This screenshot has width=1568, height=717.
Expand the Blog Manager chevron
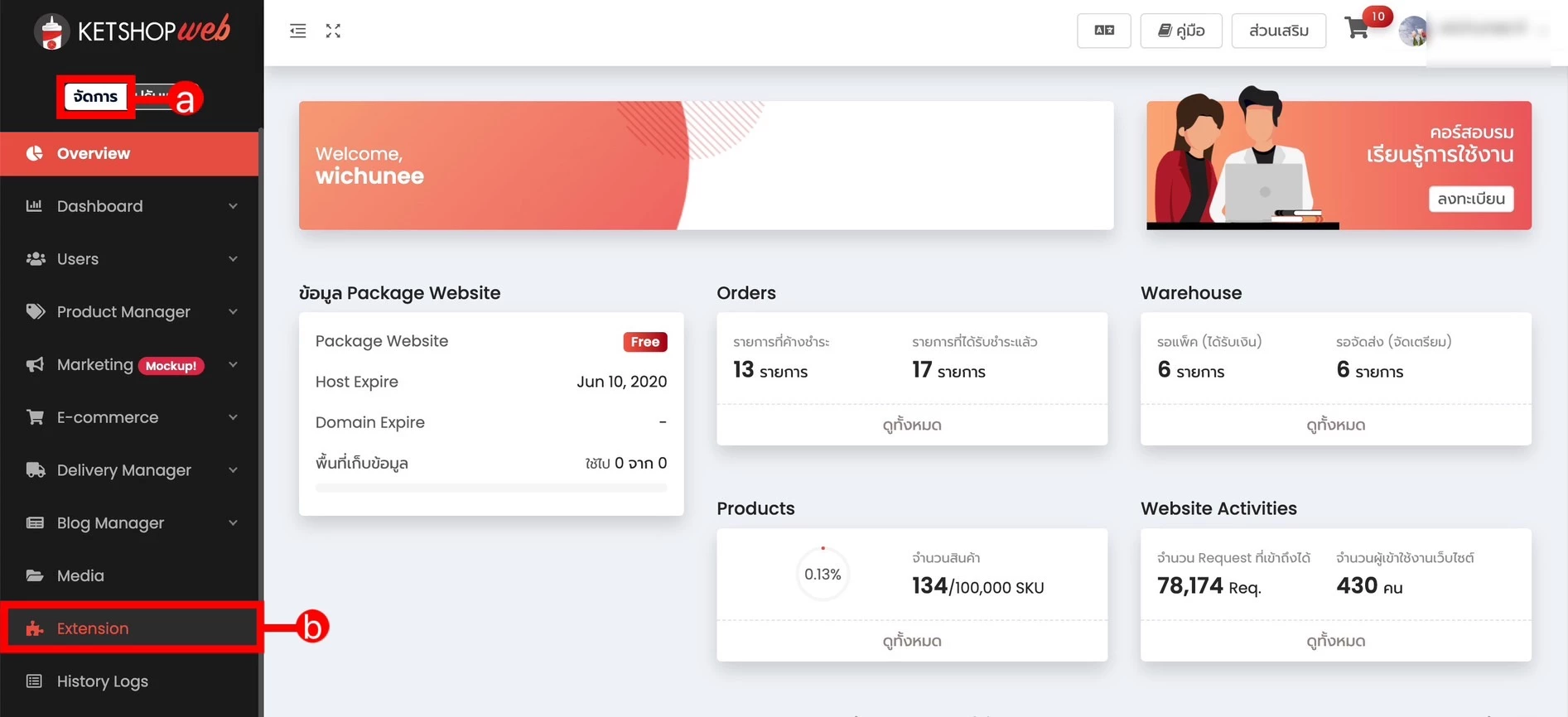[233, 523]
